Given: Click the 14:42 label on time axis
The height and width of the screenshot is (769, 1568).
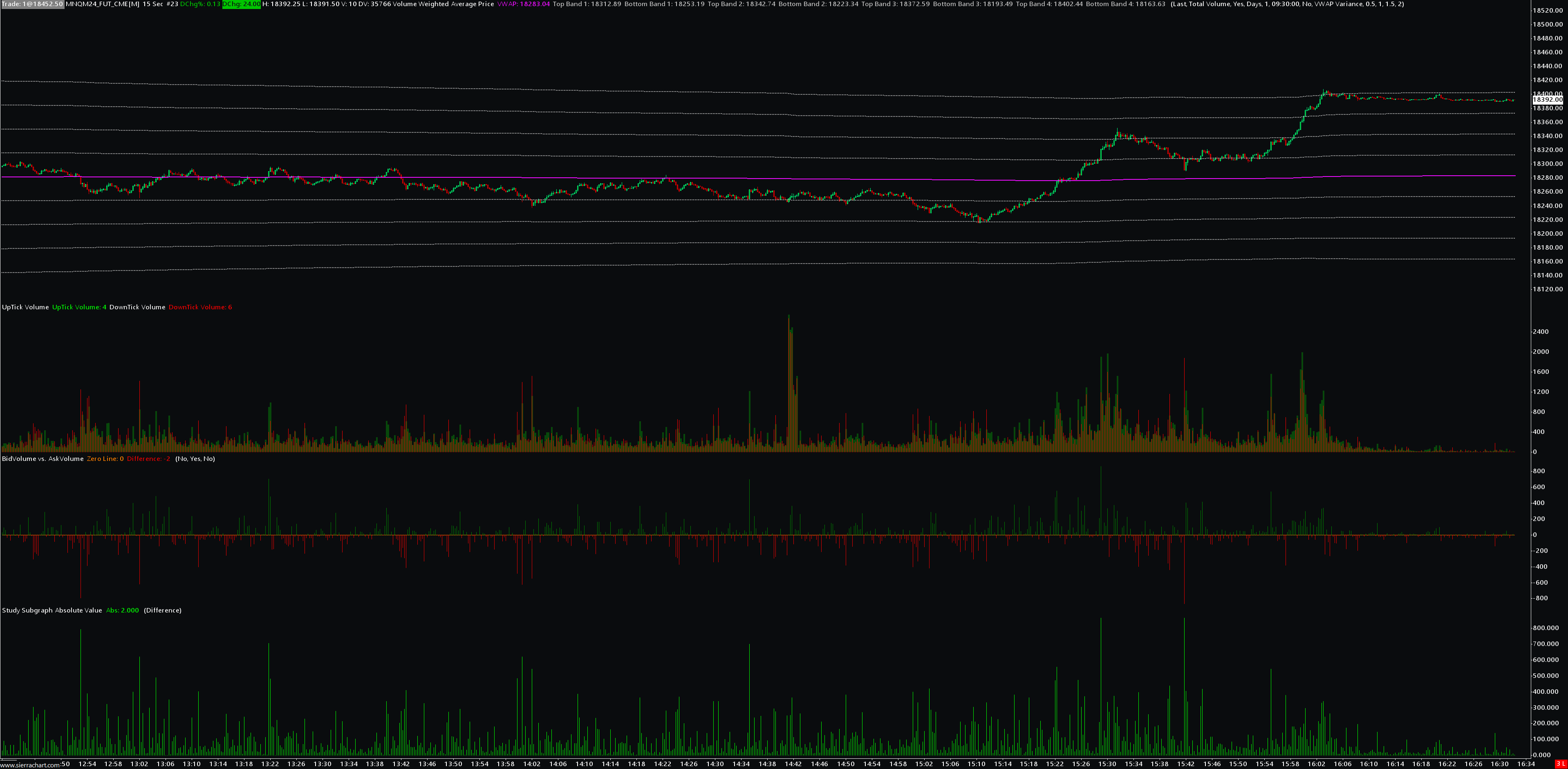Looking at the screenshot, I should click(x=793, y=764).
